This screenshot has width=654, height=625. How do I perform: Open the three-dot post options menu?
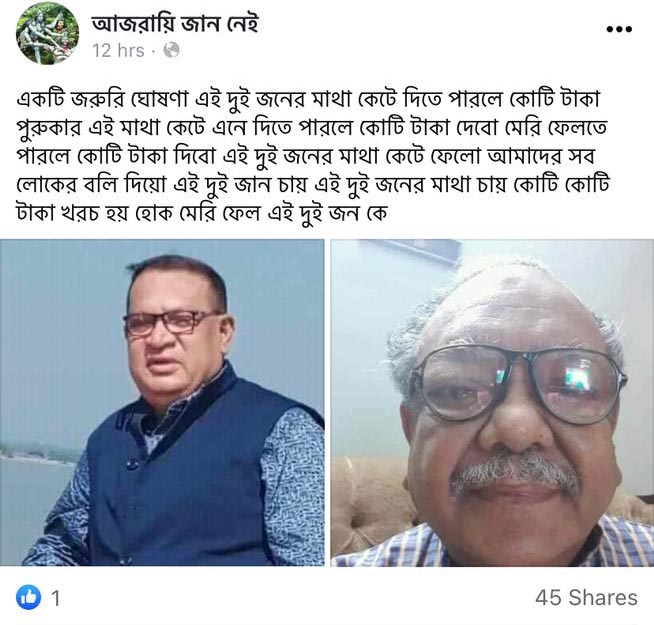pyautogui.click(x=619, y=29)
